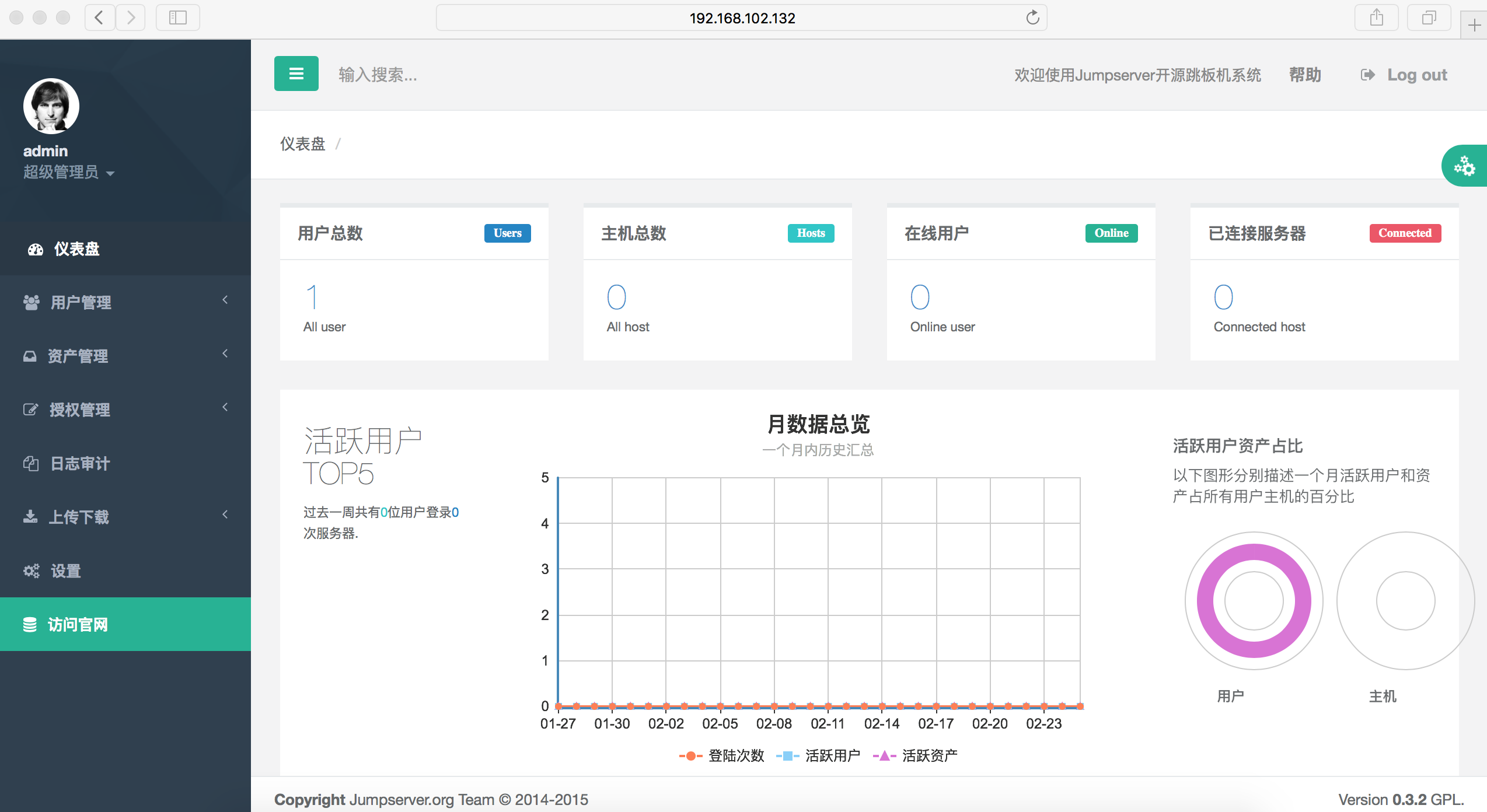
Task: Click the 日志审计 files icon
Action: point(31,463)
